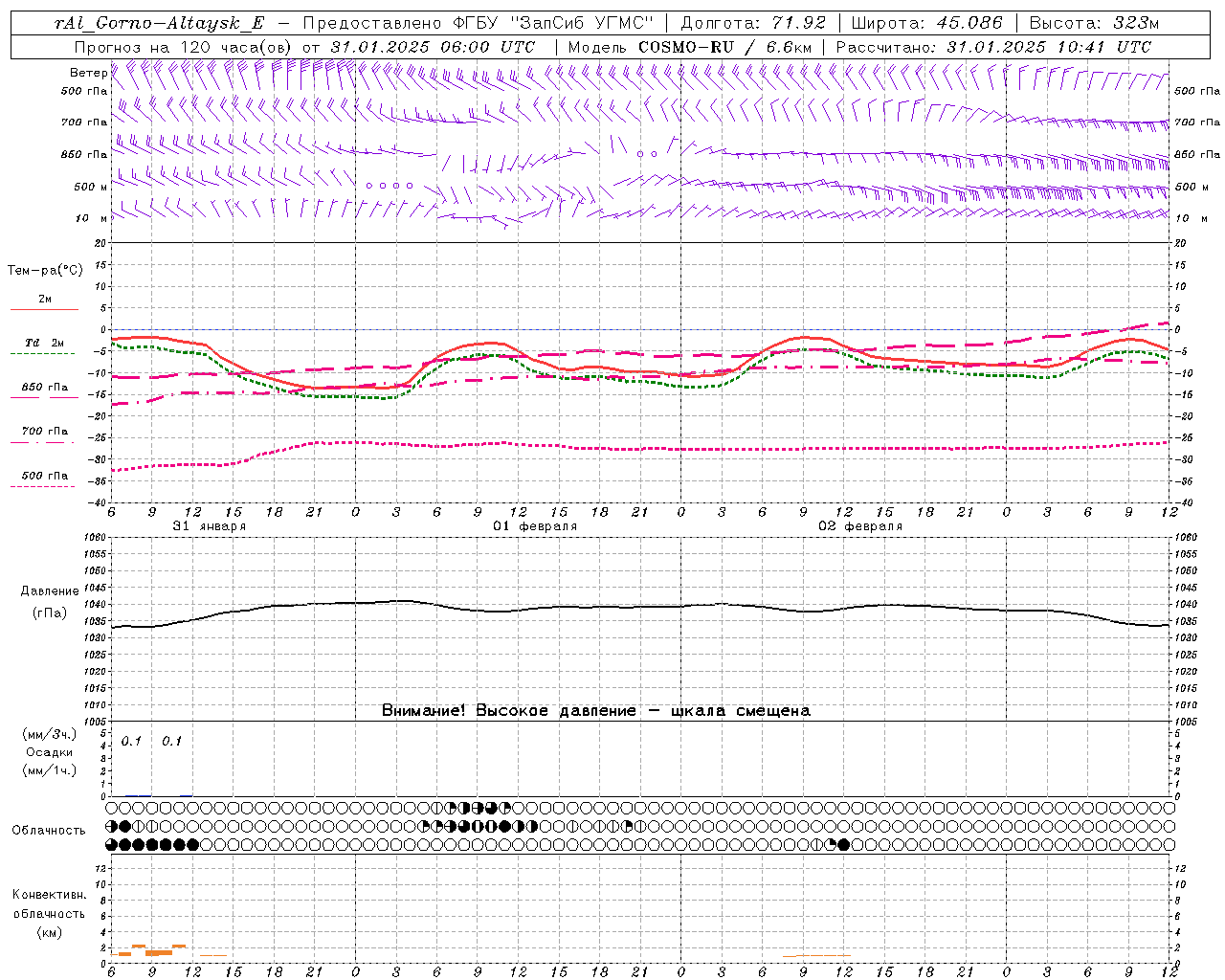The width and height of the screenshot is (1225, 980).
Task: Click the Ветер panel label
Action: 88,73
